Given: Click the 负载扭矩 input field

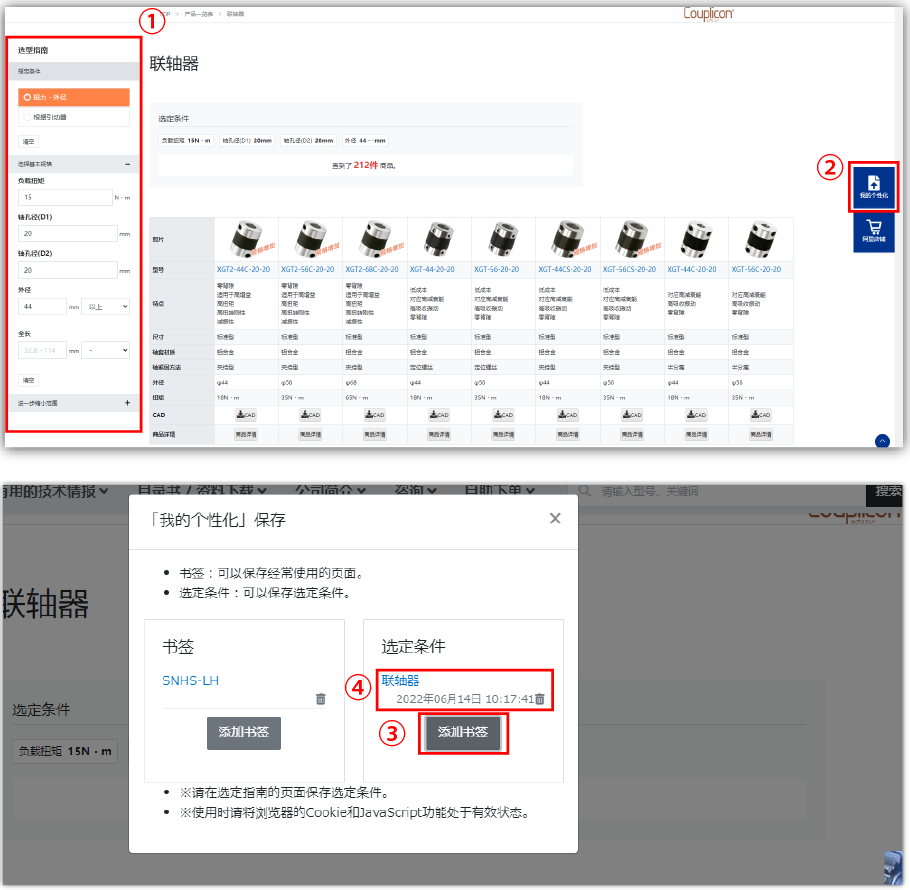Looking at the screenshot, I should click(65, 198).
